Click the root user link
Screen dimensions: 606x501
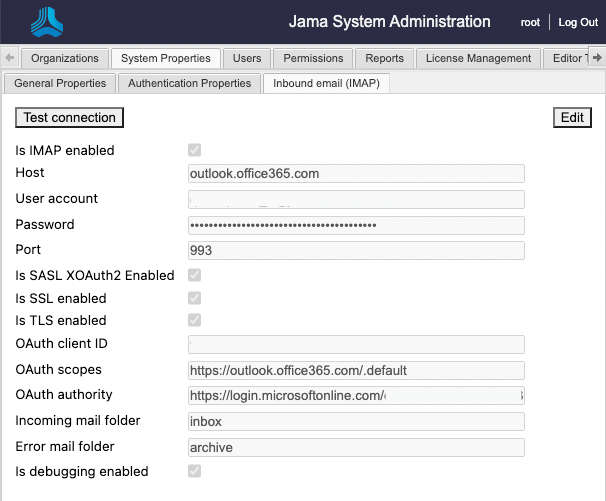530,23
